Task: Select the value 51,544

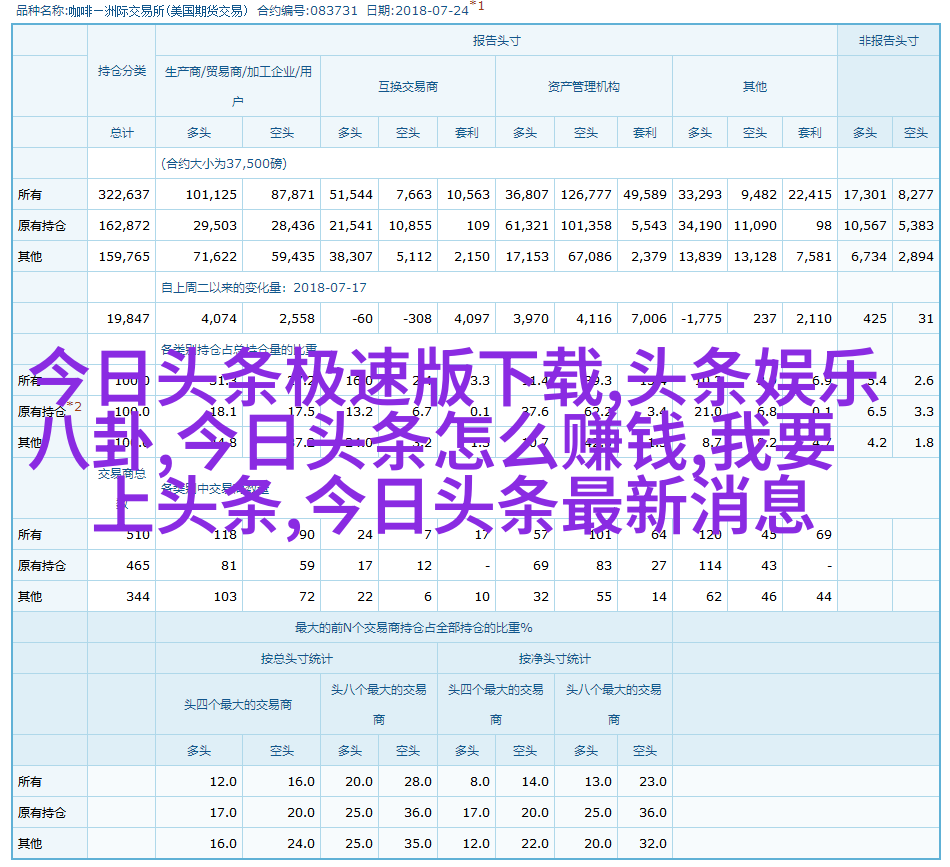Action: [x=351, y=194]
